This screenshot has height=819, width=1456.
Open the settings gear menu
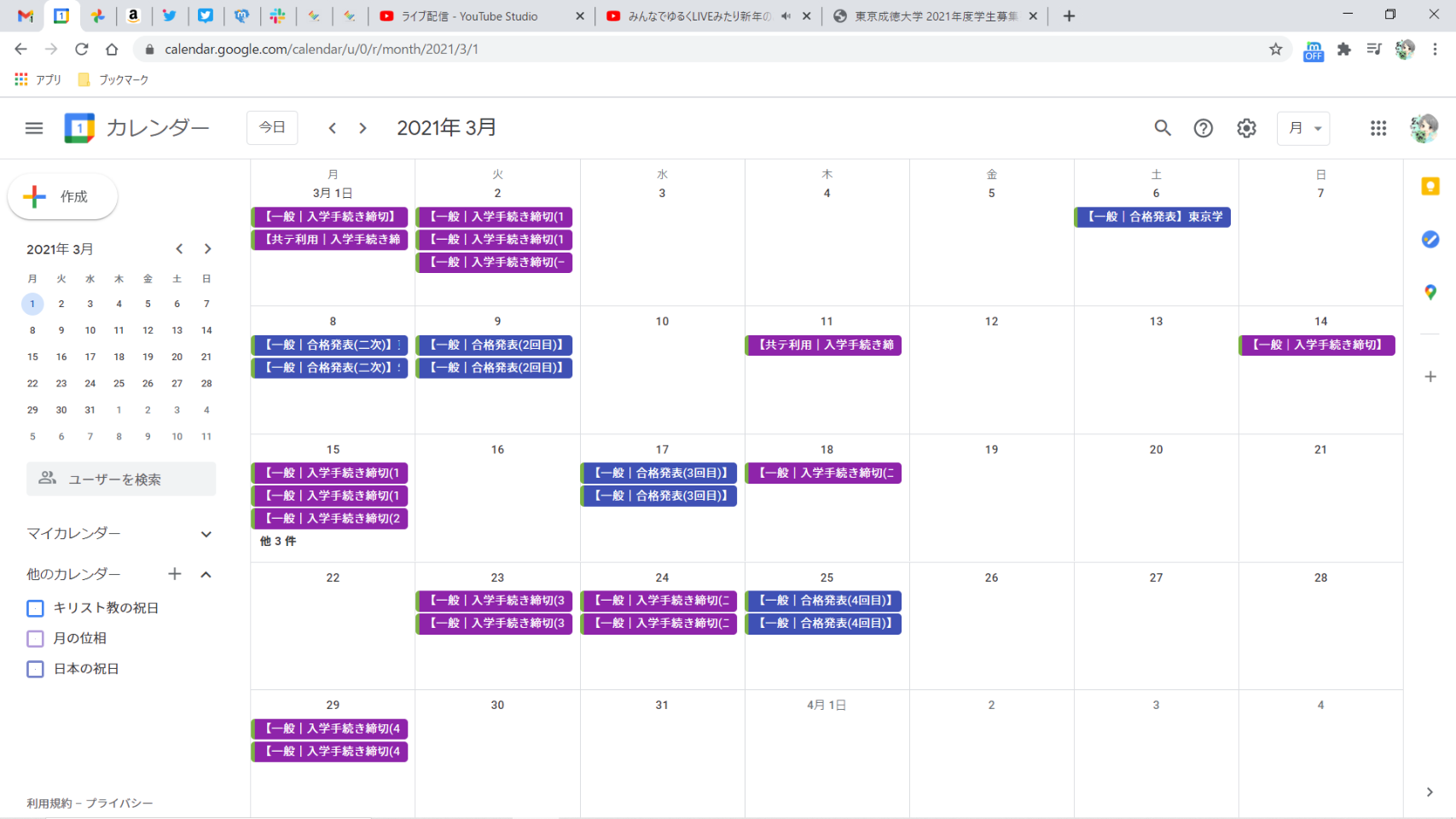coord(1246,128)
